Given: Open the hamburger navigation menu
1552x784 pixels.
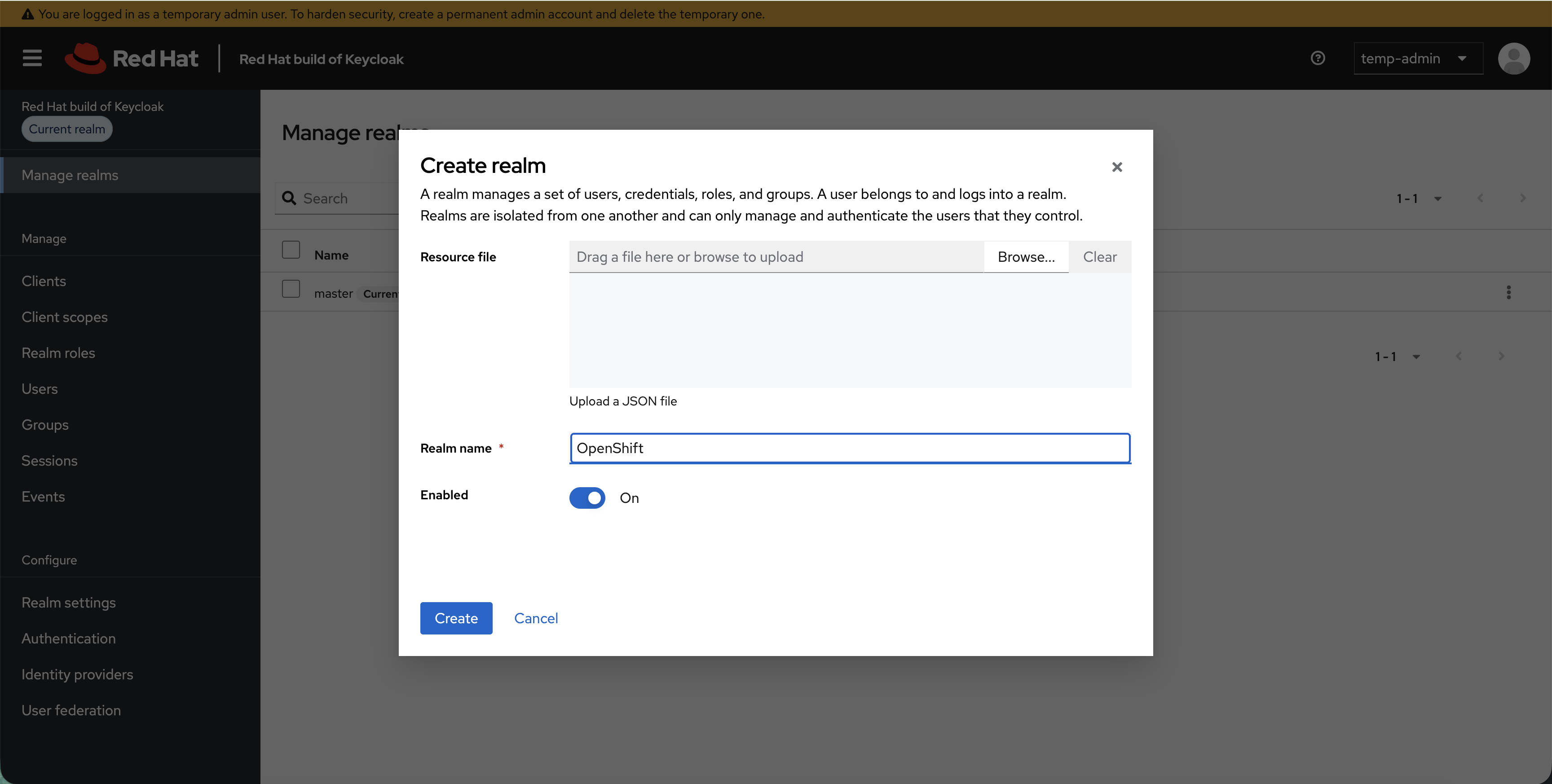Looking at the screenshot, I should point(31,58).
